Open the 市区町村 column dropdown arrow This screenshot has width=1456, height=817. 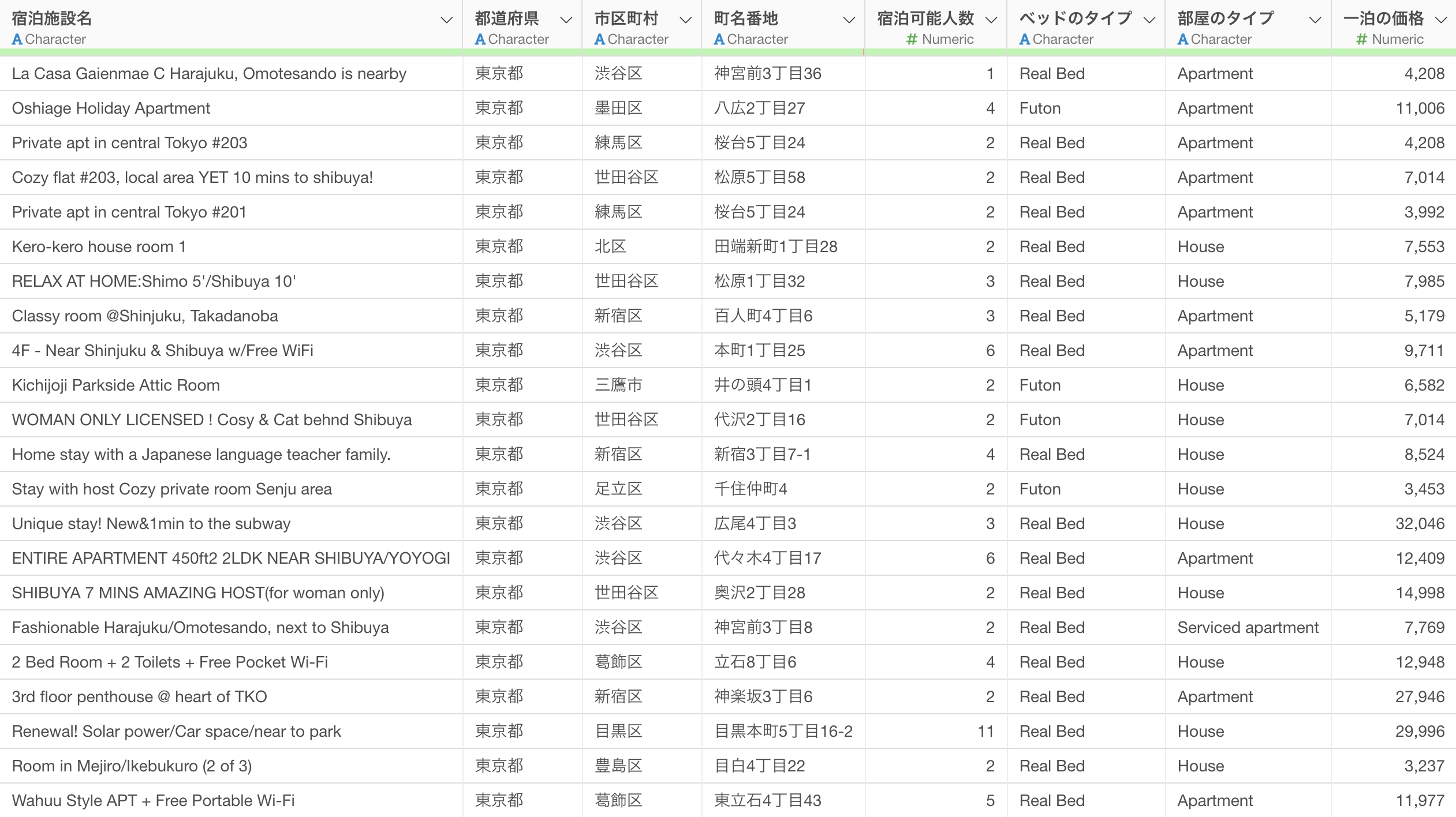pyautogui.click(x=686, y=20)
